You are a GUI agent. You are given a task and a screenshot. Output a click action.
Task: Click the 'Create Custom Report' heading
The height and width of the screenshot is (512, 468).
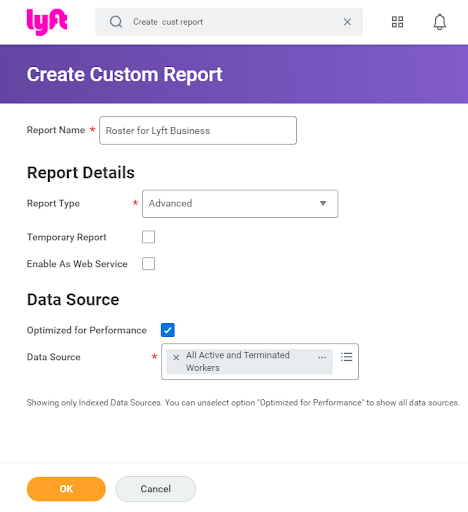pos(124,74)
